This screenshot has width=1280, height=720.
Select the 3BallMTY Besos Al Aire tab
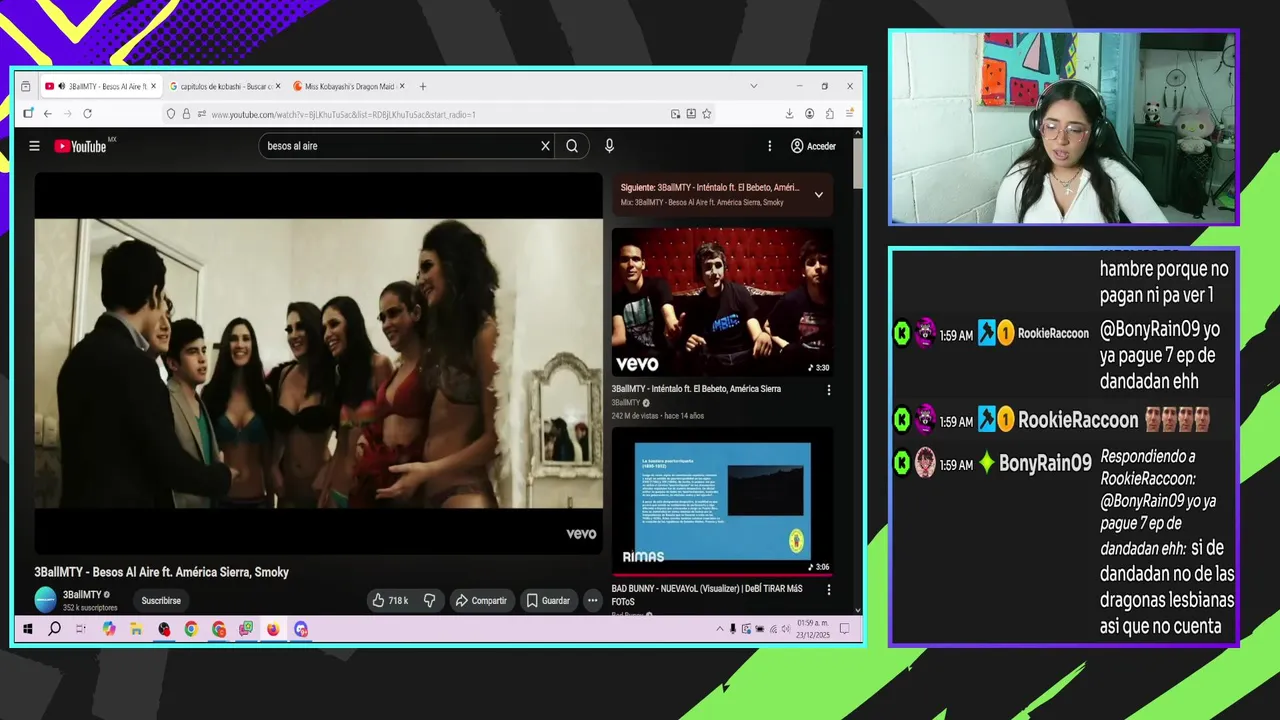100,87
